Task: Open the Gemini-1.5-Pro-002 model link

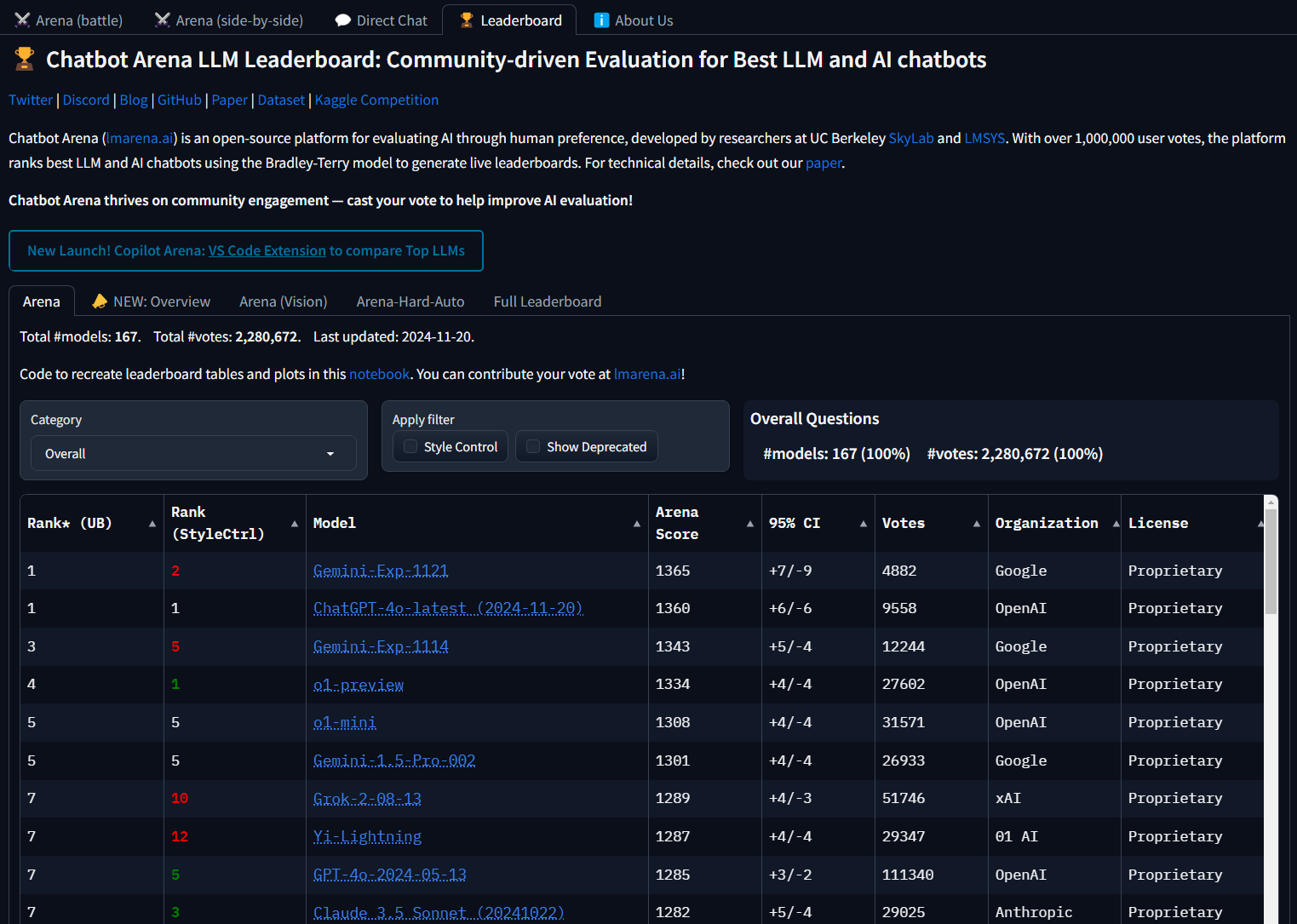Action: 394,760
